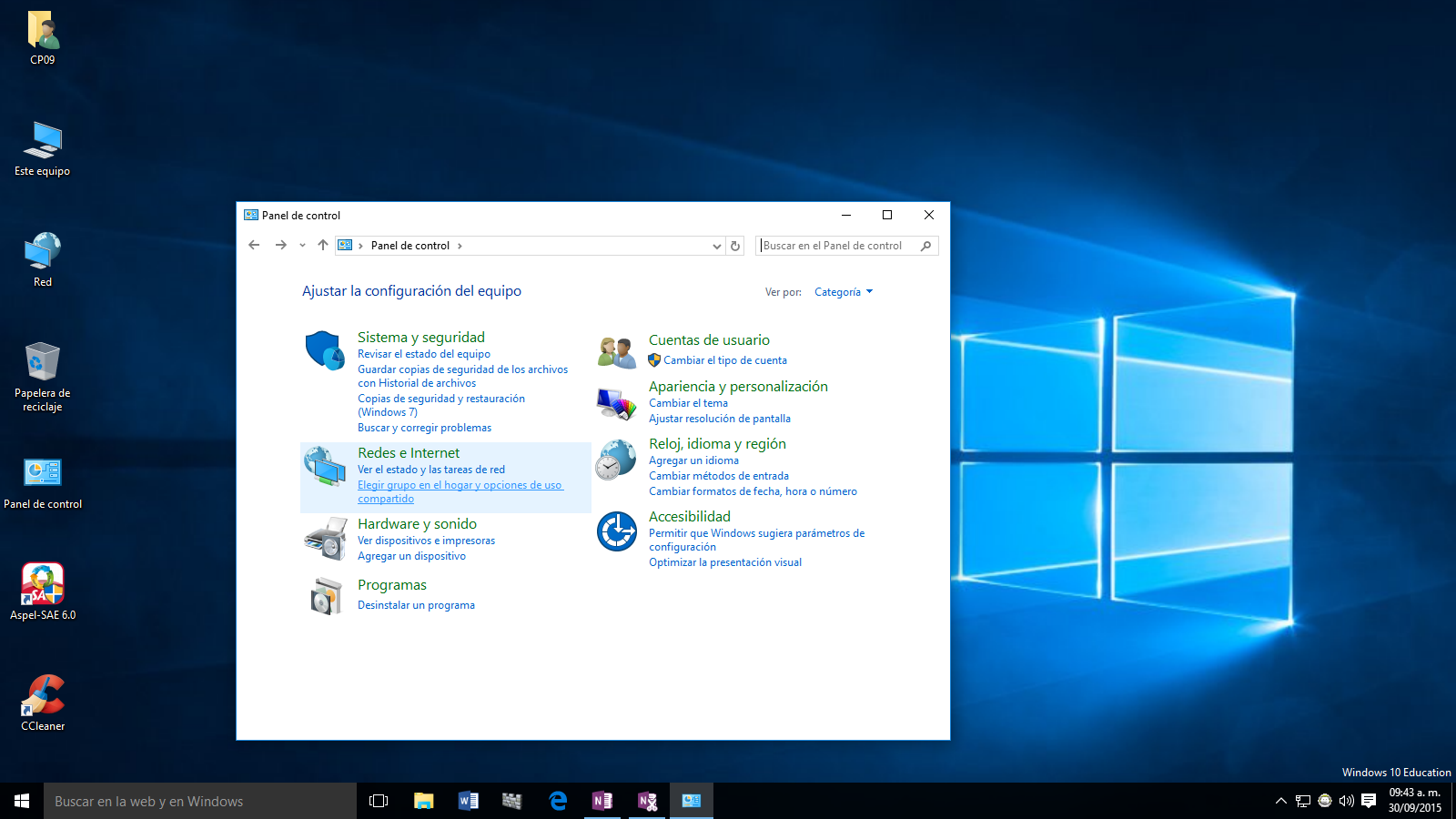
Task: Expand the chevron after Panel de control breadcrumb
Action: tap(460, 246)
